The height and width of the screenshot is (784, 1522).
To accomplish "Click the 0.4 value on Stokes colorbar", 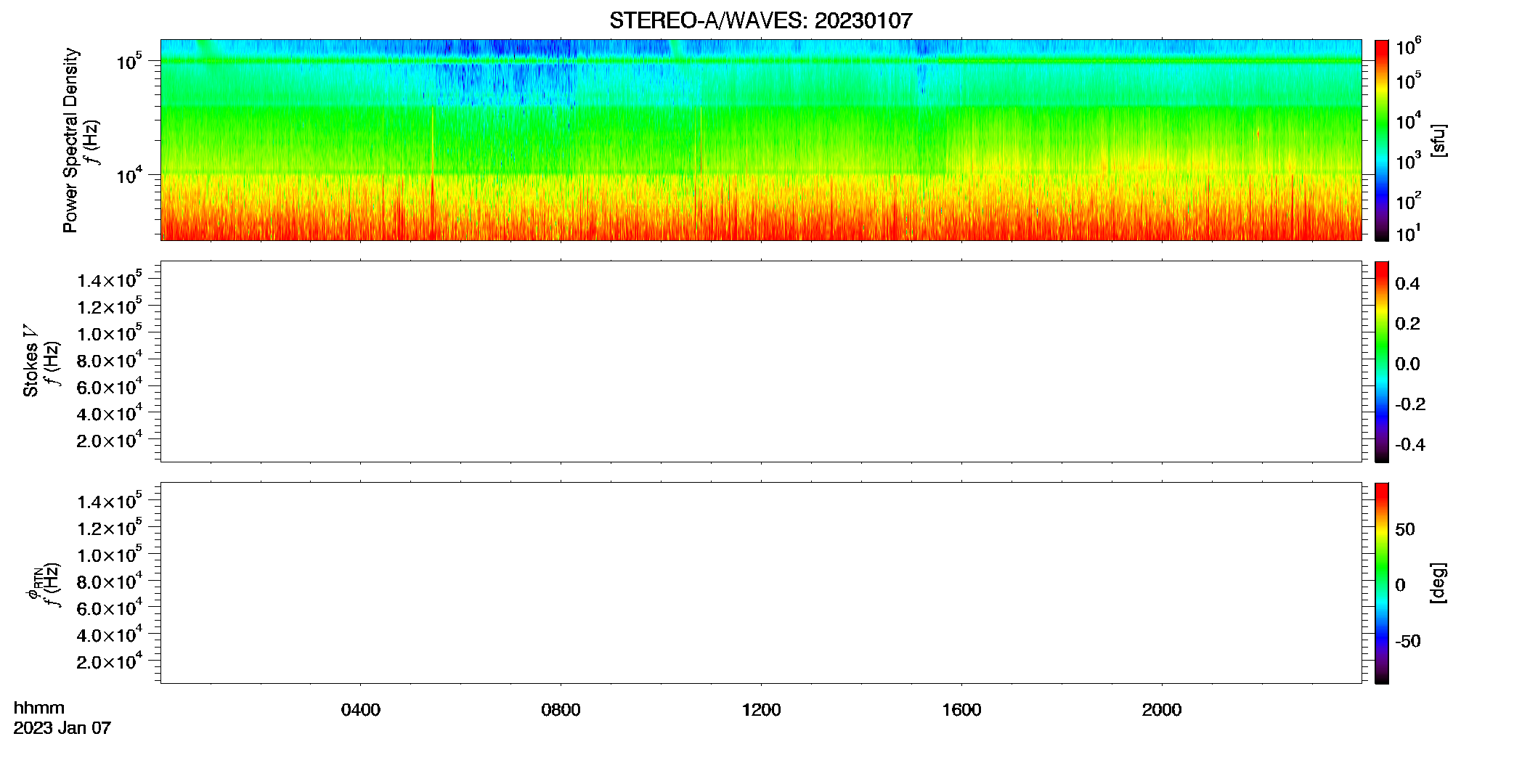I will [x=1407, y=284].
